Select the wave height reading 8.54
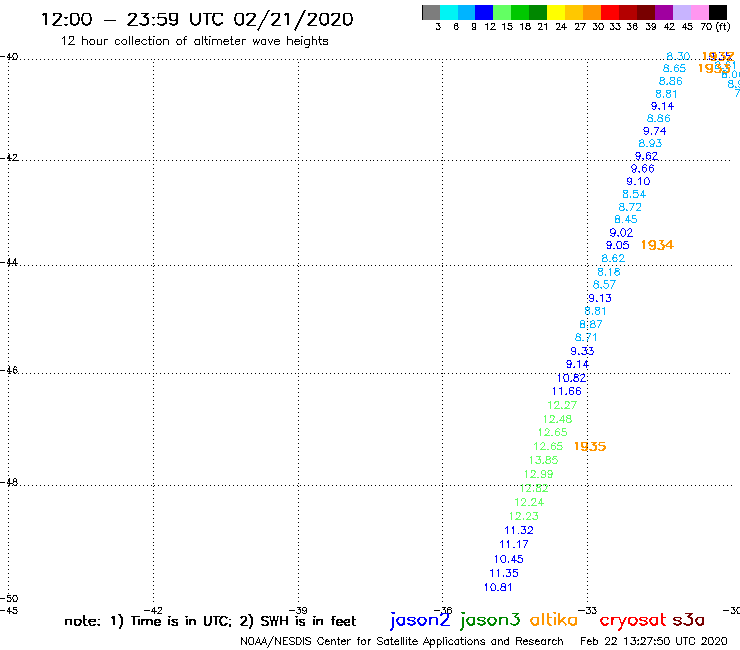 coord(634,194)
